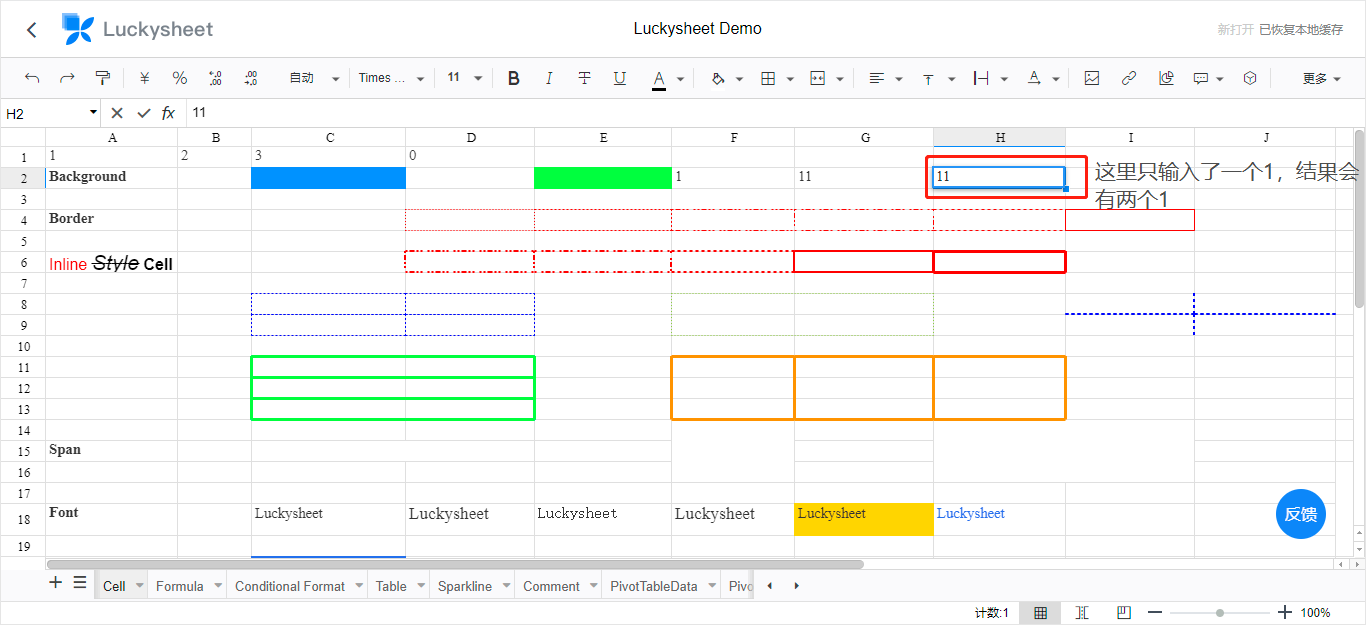
Task: Select normal grid view in status bar
Action: [1040, 613]
